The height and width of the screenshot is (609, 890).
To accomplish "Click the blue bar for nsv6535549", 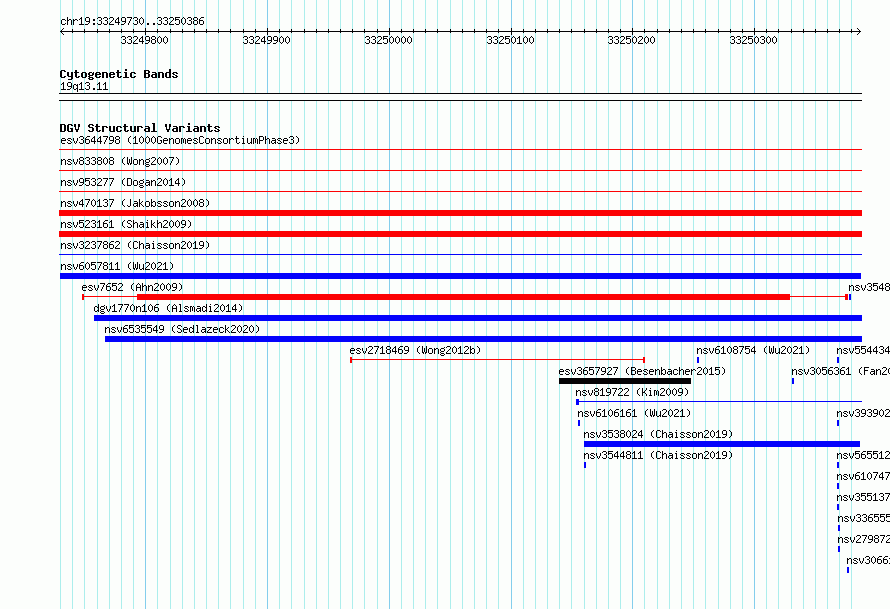I will coord(484,339).
